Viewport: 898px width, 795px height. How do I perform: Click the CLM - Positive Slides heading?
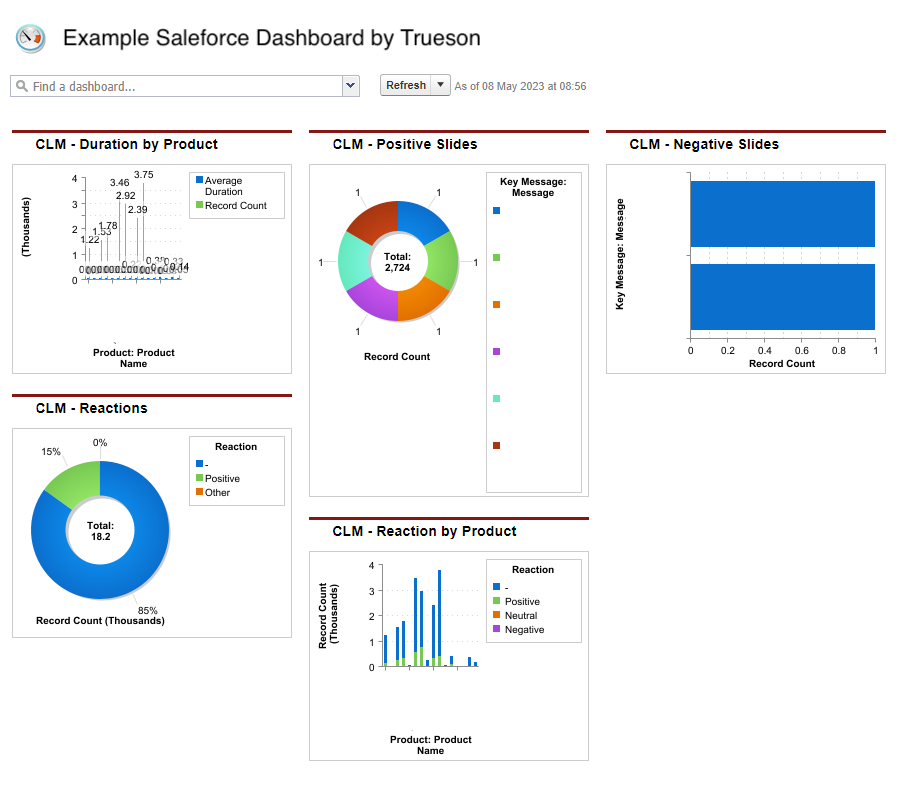click(405, 144)
